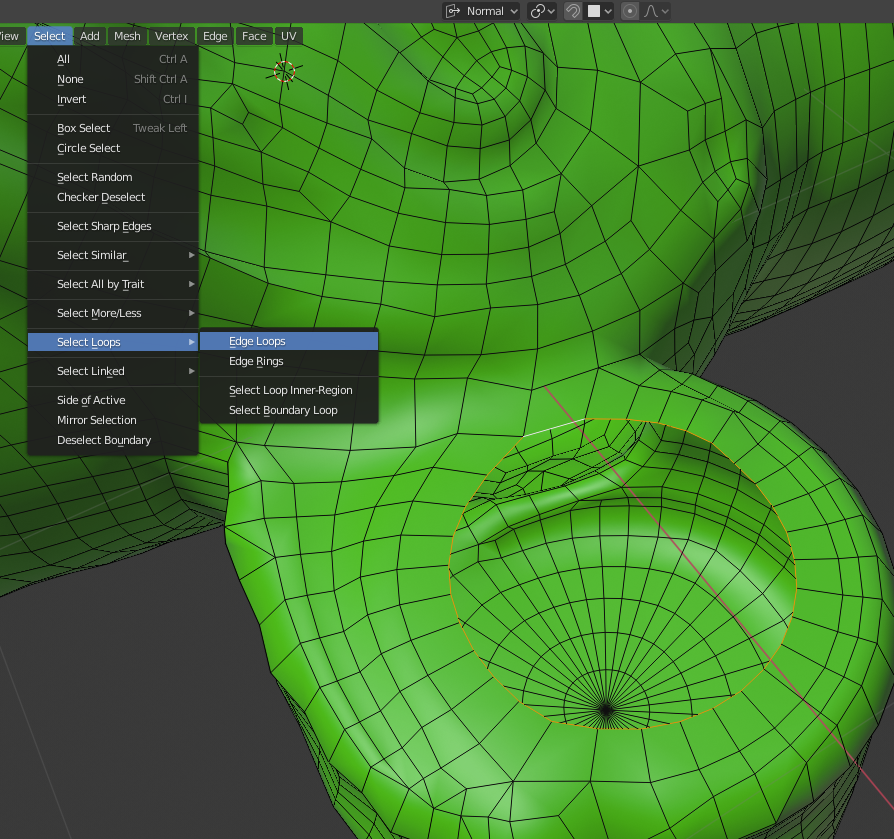This screenshot has height=839, width=894.
Task: Choose All from the Select menu
Action: (113, 59)
